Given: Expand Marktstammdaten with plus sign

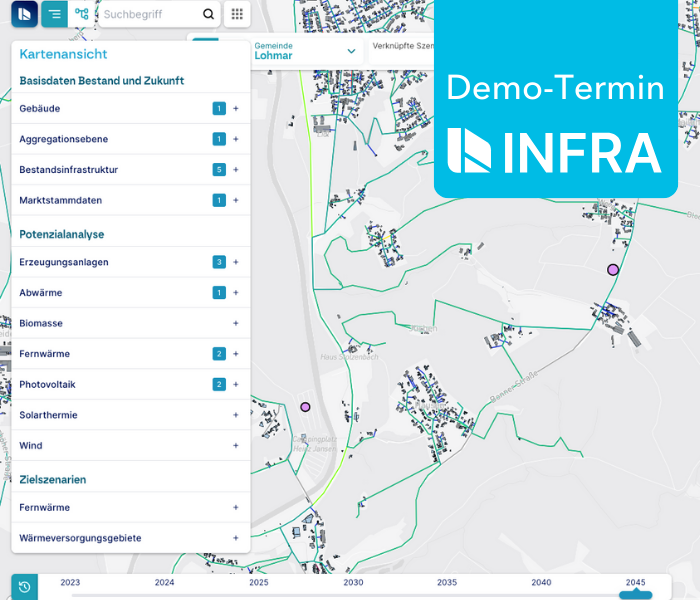Looking at the screenshot, I should coord(236,200).
